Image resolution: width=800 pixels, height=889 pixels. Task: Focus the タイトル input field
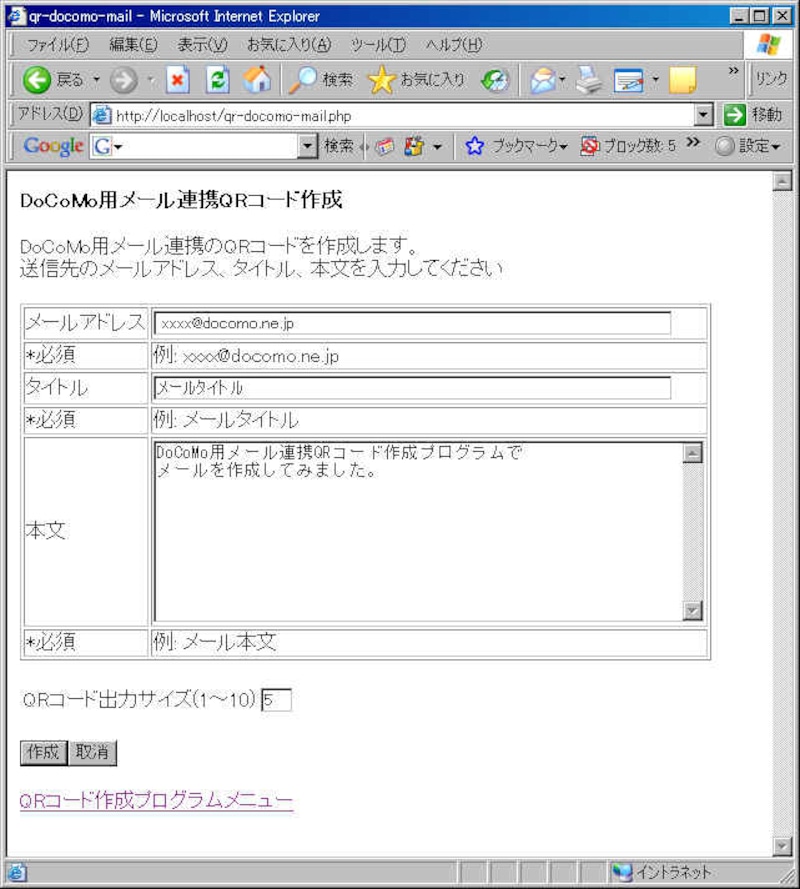point(412,388)
